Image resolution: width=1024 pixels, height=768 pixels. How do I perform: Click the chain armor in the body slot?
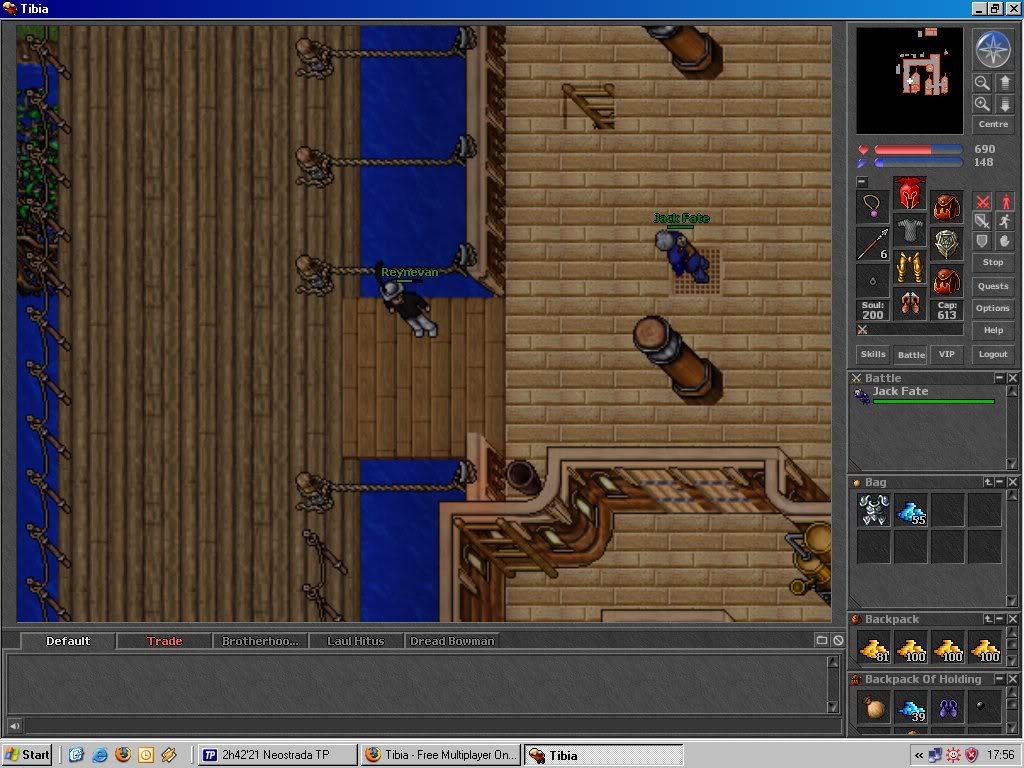point(909,231)
